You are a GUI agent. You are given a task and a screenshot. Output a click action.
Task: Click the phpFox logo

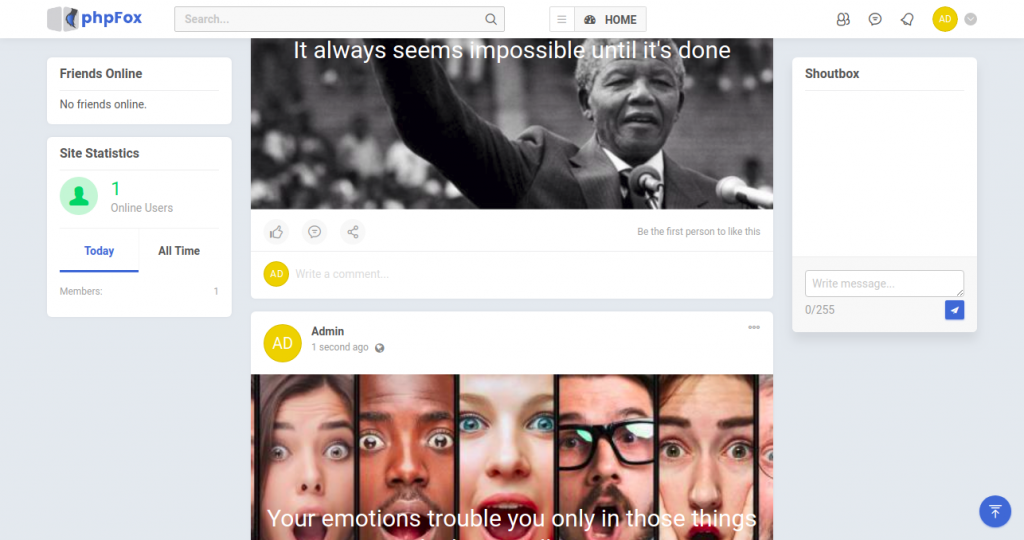[x=95, y=19]
